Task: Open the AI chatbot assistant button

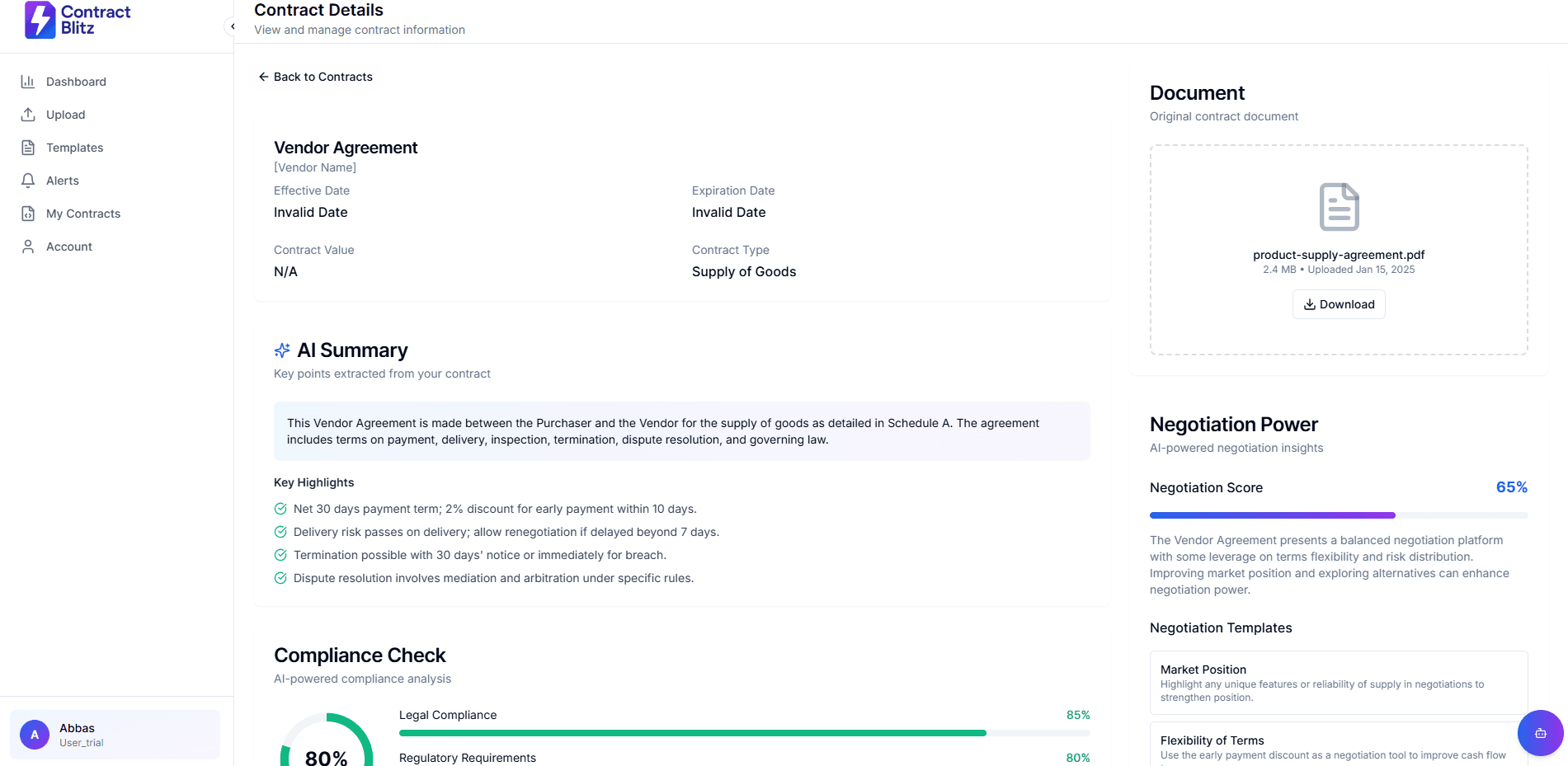Action: 1540,733
